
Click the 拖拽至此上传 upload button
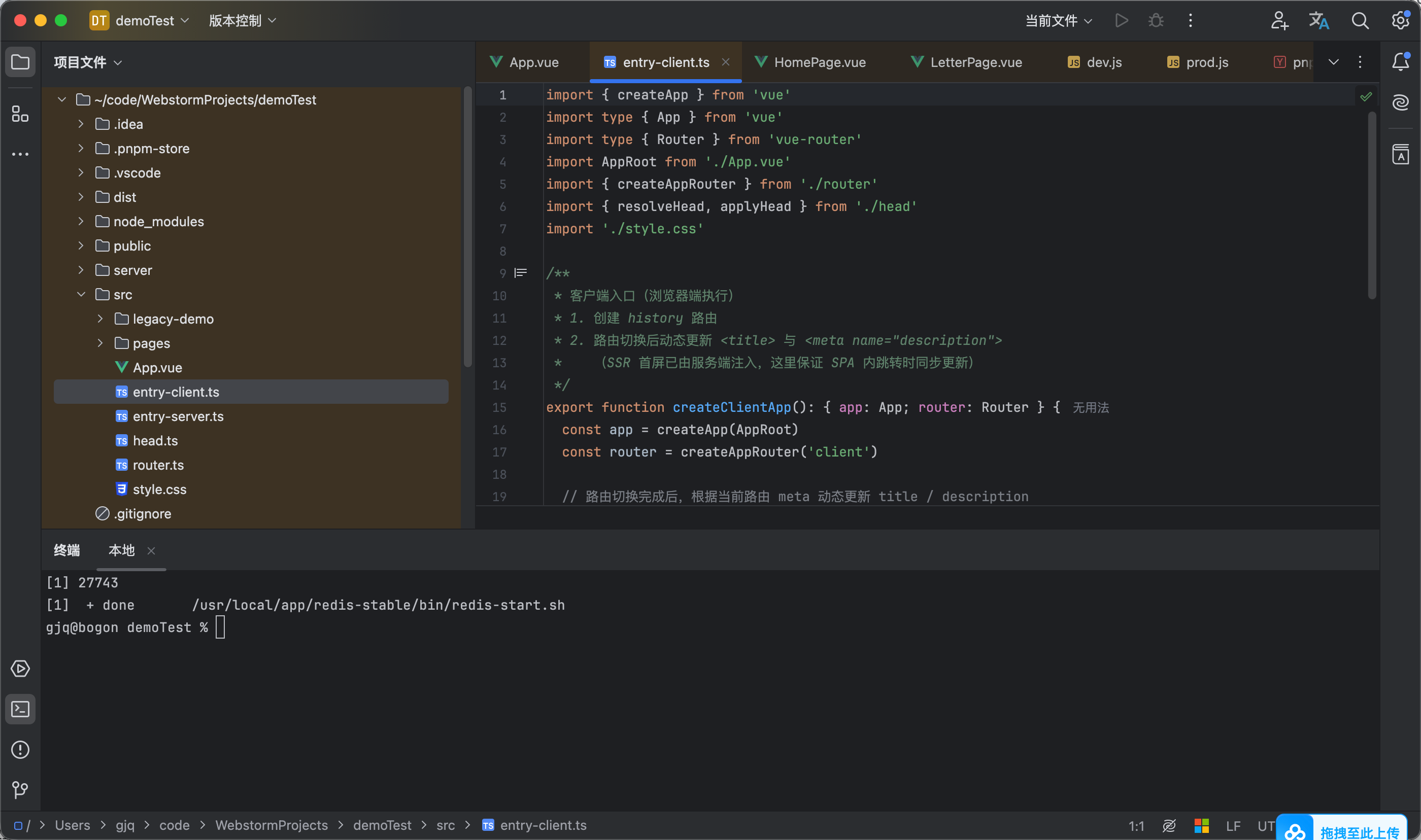coord(1359,831)
